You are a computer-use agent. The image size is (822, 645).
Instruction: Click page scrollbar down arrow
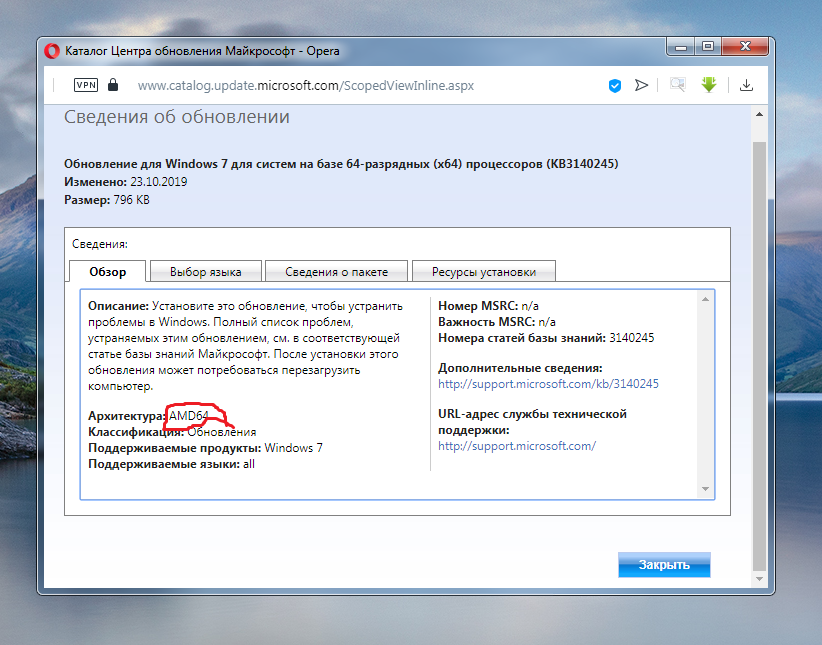point(759,579)
